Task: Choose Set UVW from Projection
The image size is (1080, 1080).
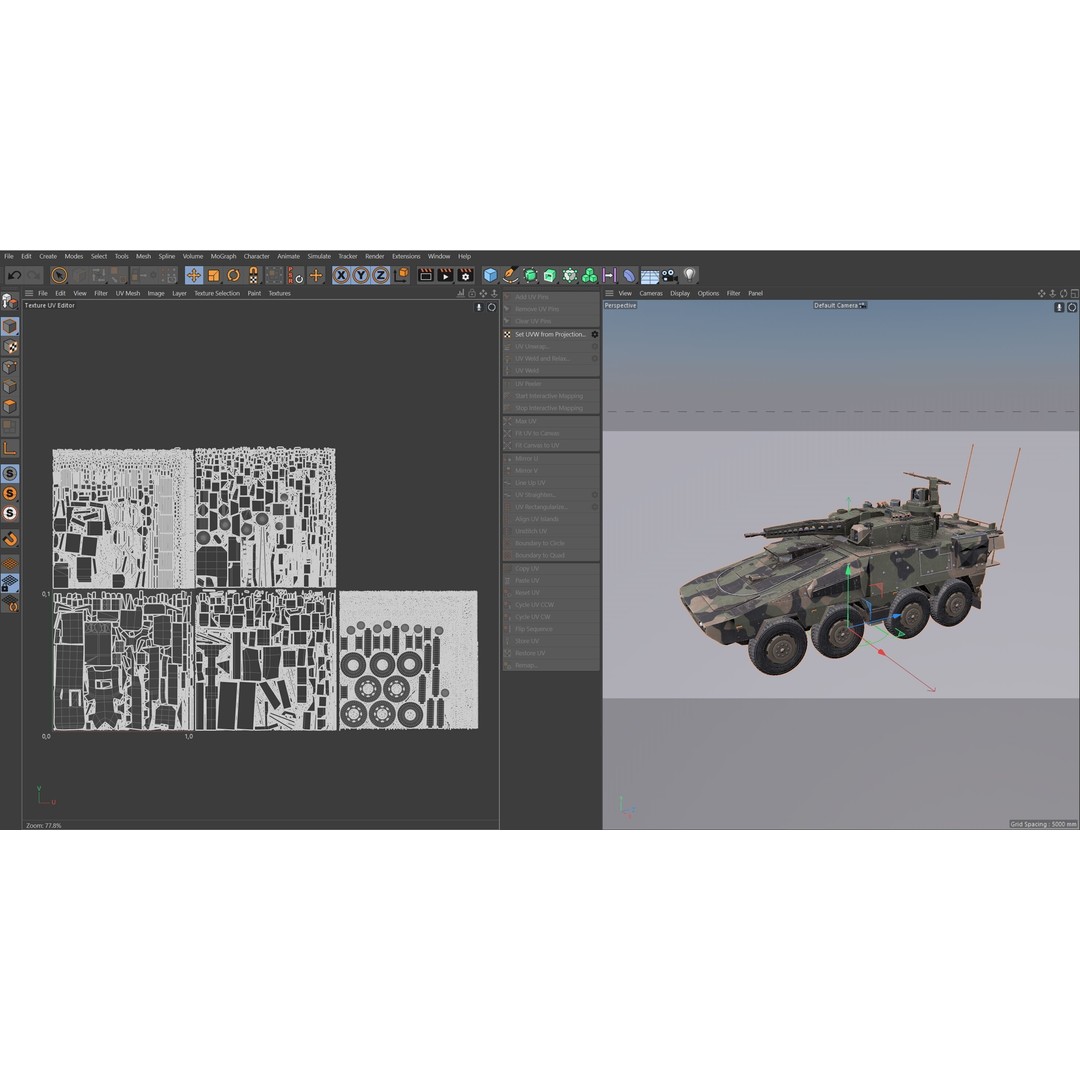Action: click(548, 334)
